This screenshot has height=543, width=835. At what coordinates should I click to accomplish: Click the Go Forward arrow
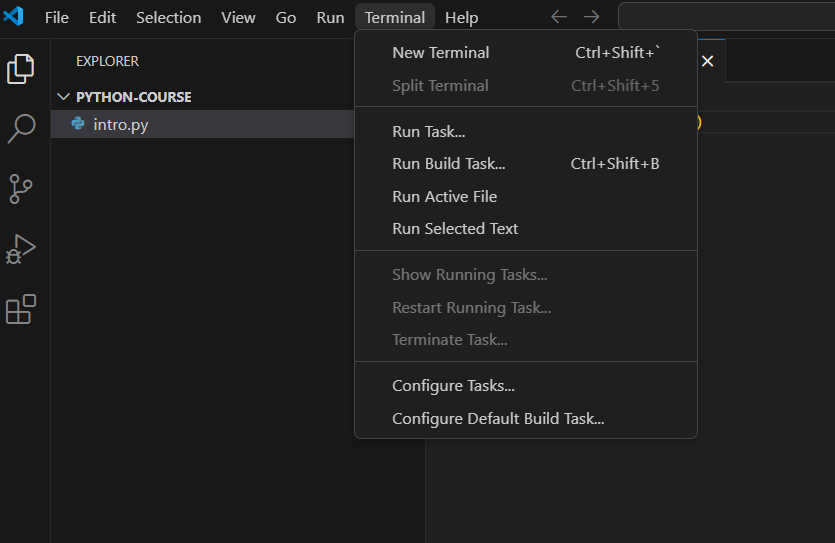pos(591,17)
